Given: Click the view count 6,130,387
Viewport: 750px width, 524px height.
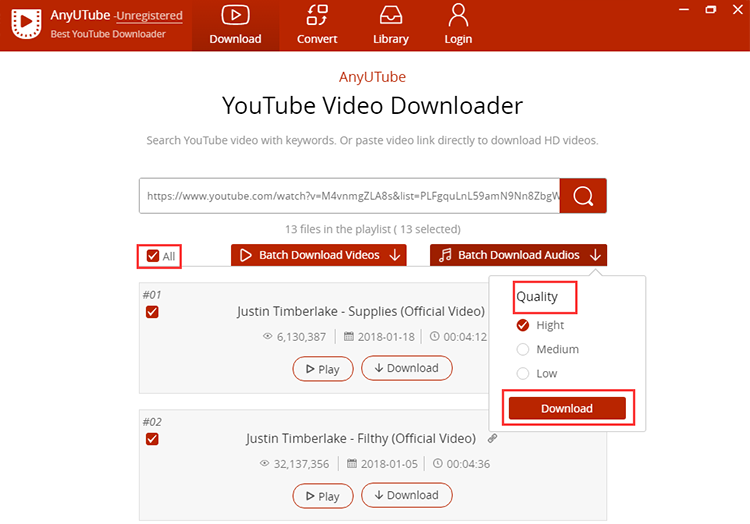Looking at the screenshot, I should point(301,337).
